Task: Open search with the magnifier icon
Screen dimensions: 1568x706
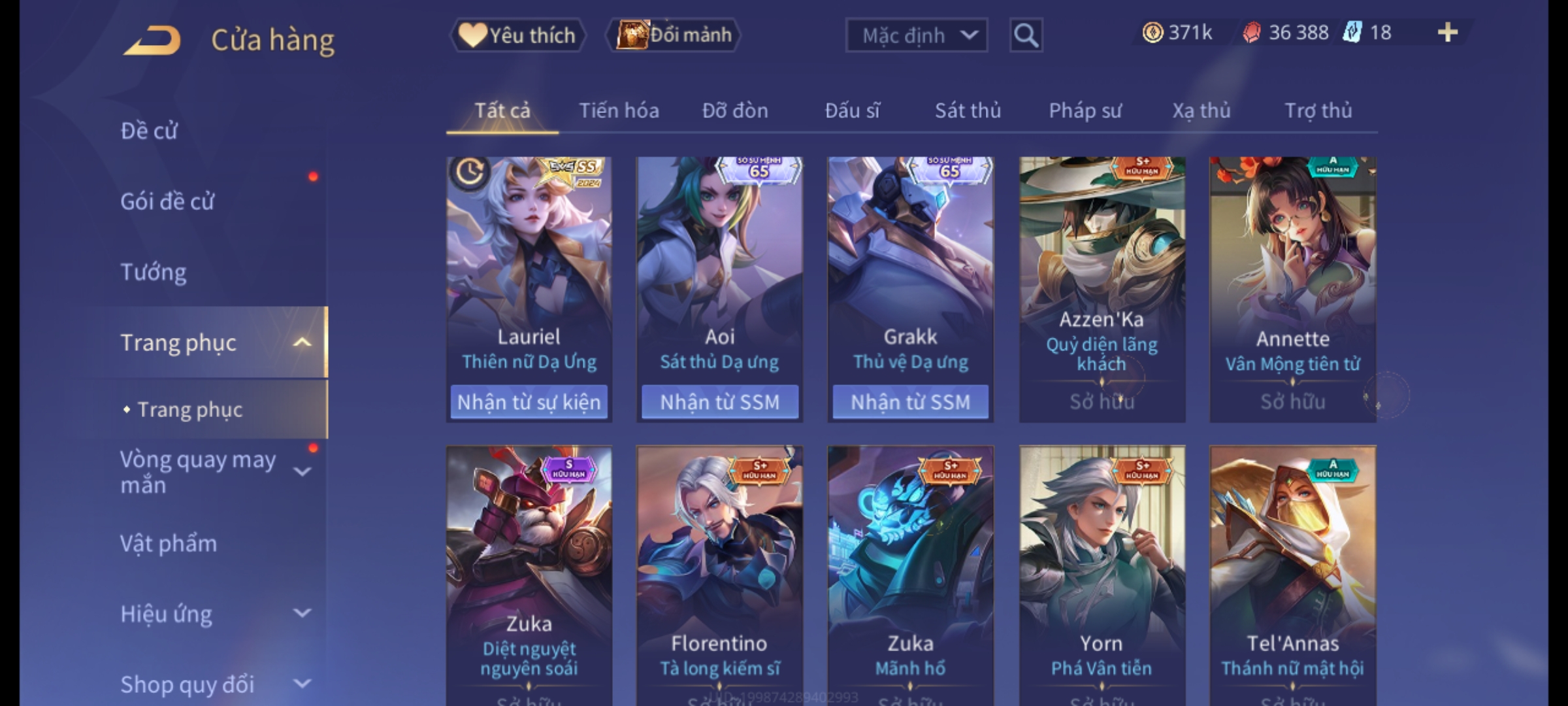Action: pos(1026,35)
